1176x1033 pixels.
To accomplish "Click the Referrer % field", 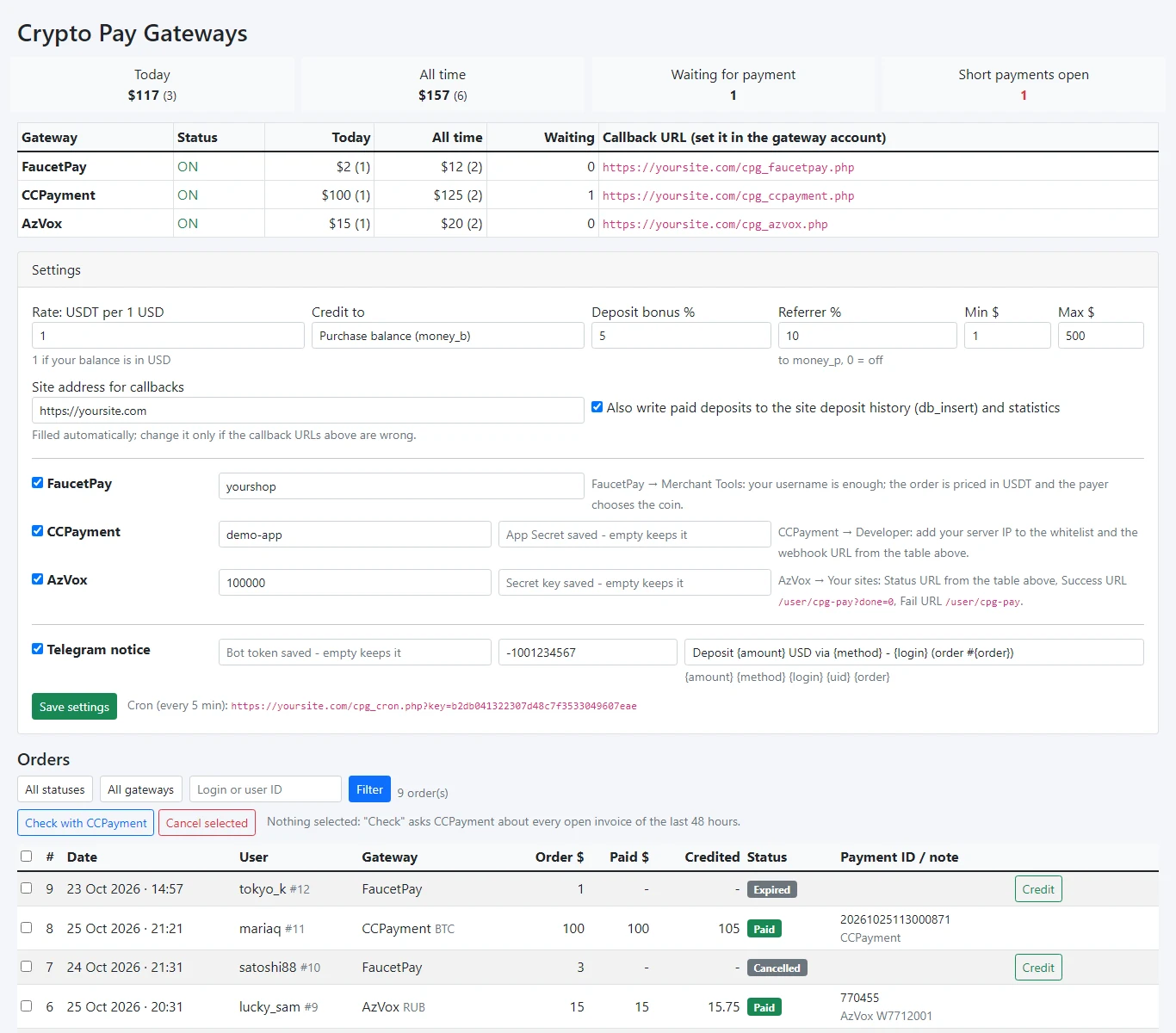I will pos(868,336).
